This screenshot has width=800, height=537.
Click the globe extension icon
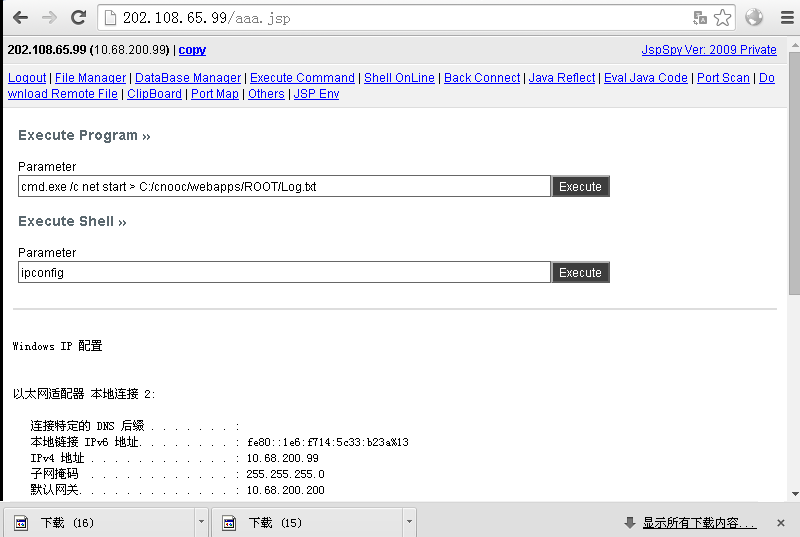[x=754, y=17]
